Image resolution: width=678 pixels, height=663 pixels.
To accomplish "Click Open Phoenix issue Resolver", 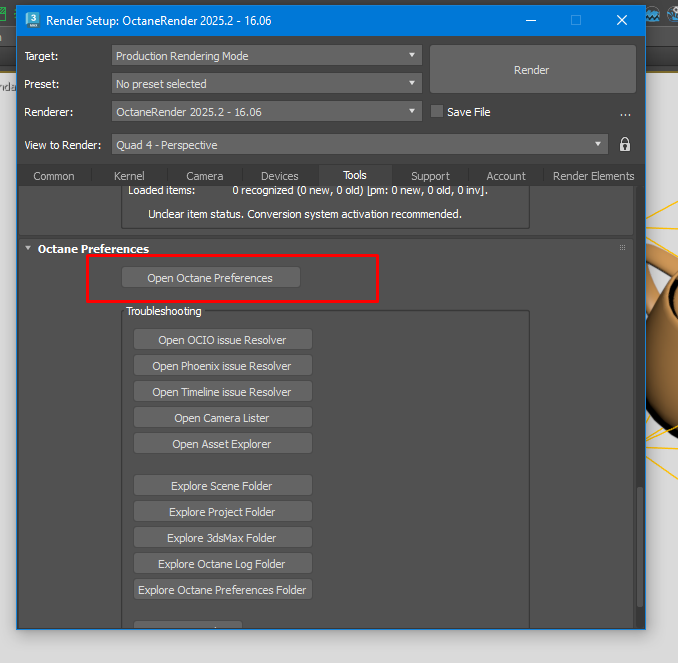I will click(x=223, y=365).
